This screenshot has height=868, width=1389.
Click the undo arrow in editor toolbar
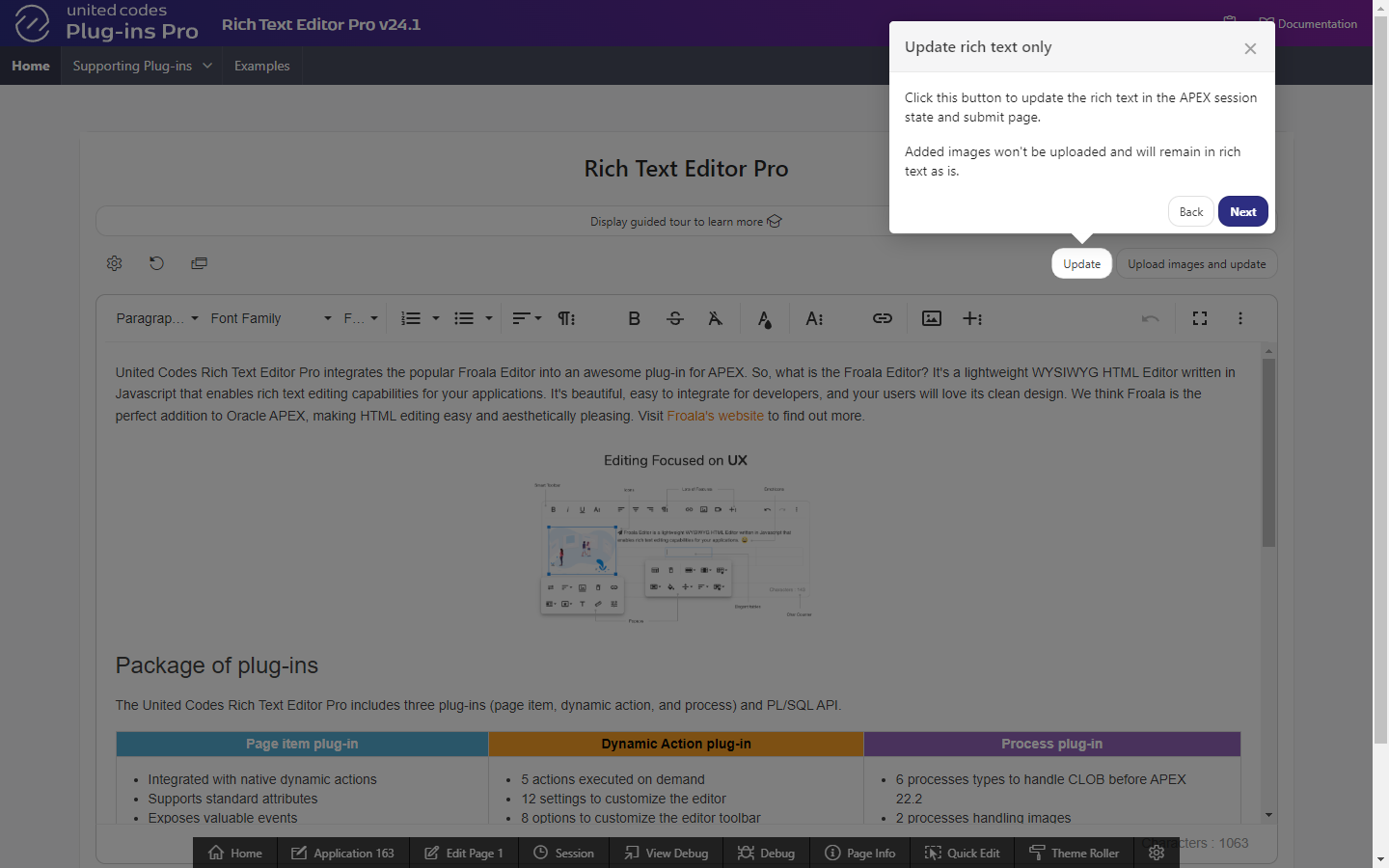[1150, 318]
